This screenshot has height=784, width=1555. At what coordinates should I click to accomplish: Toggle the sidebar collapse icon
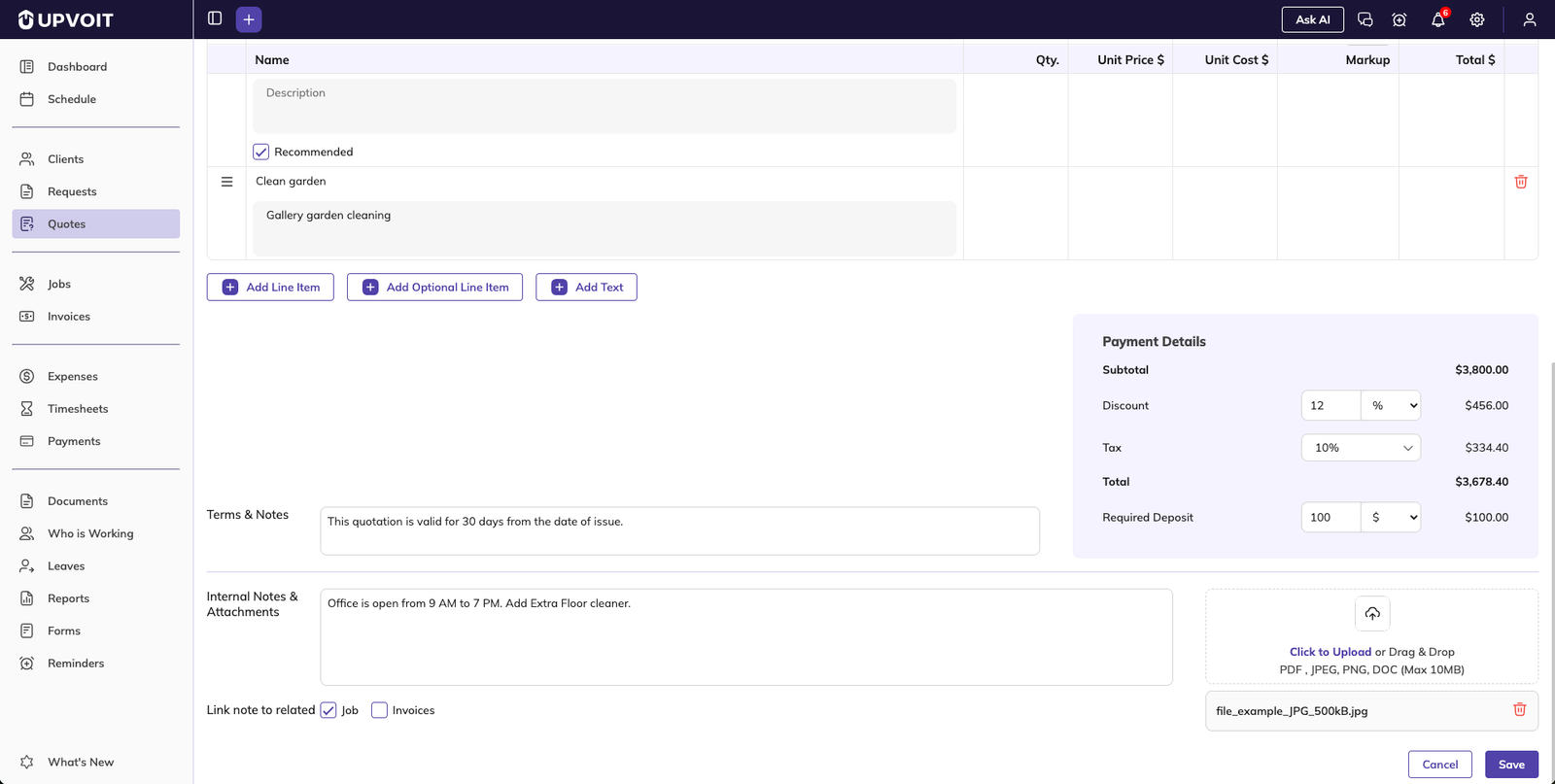(215, 18)
